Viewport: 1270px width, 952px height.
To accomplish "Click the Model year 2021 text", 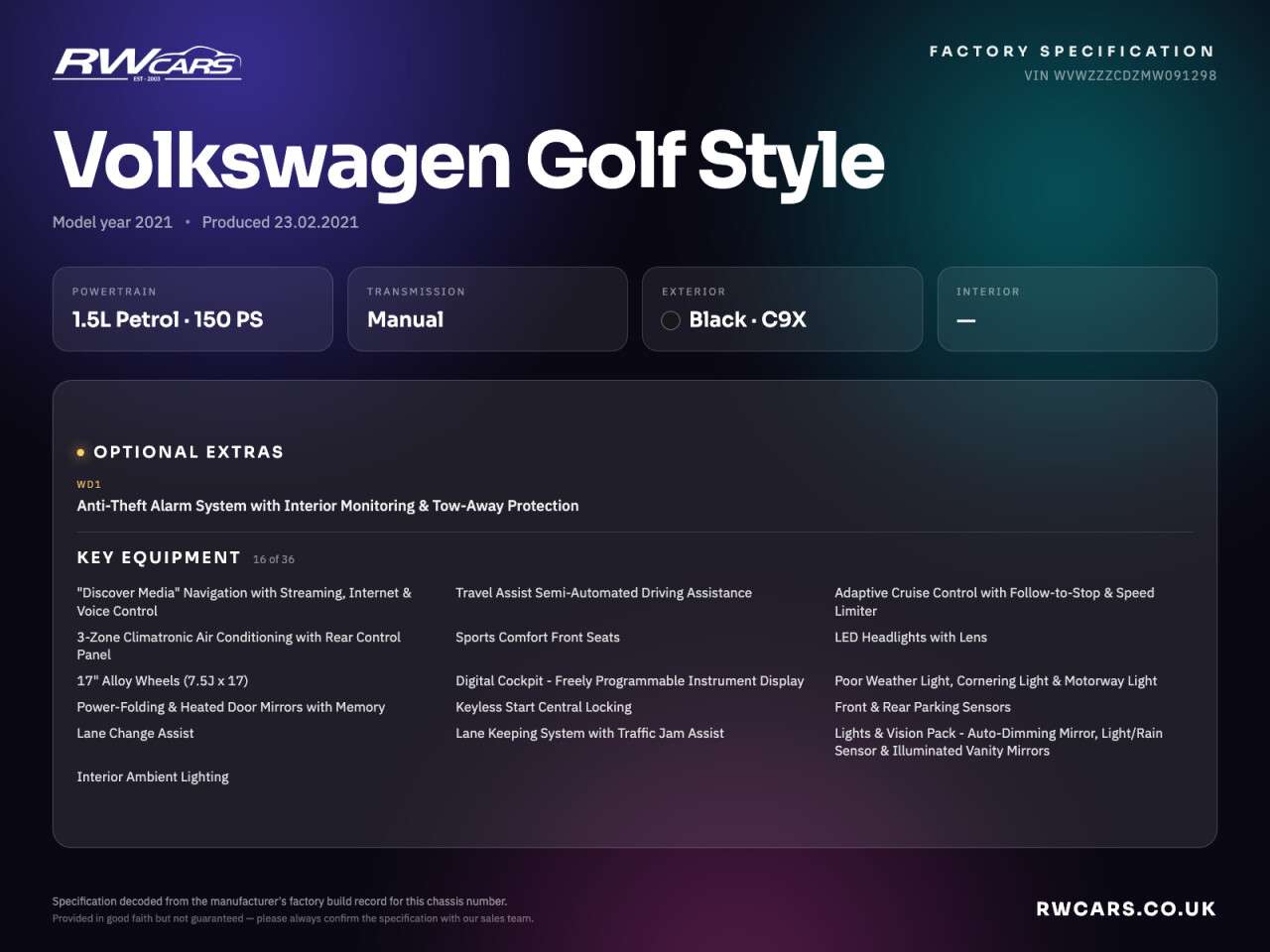I will (112, 222).
